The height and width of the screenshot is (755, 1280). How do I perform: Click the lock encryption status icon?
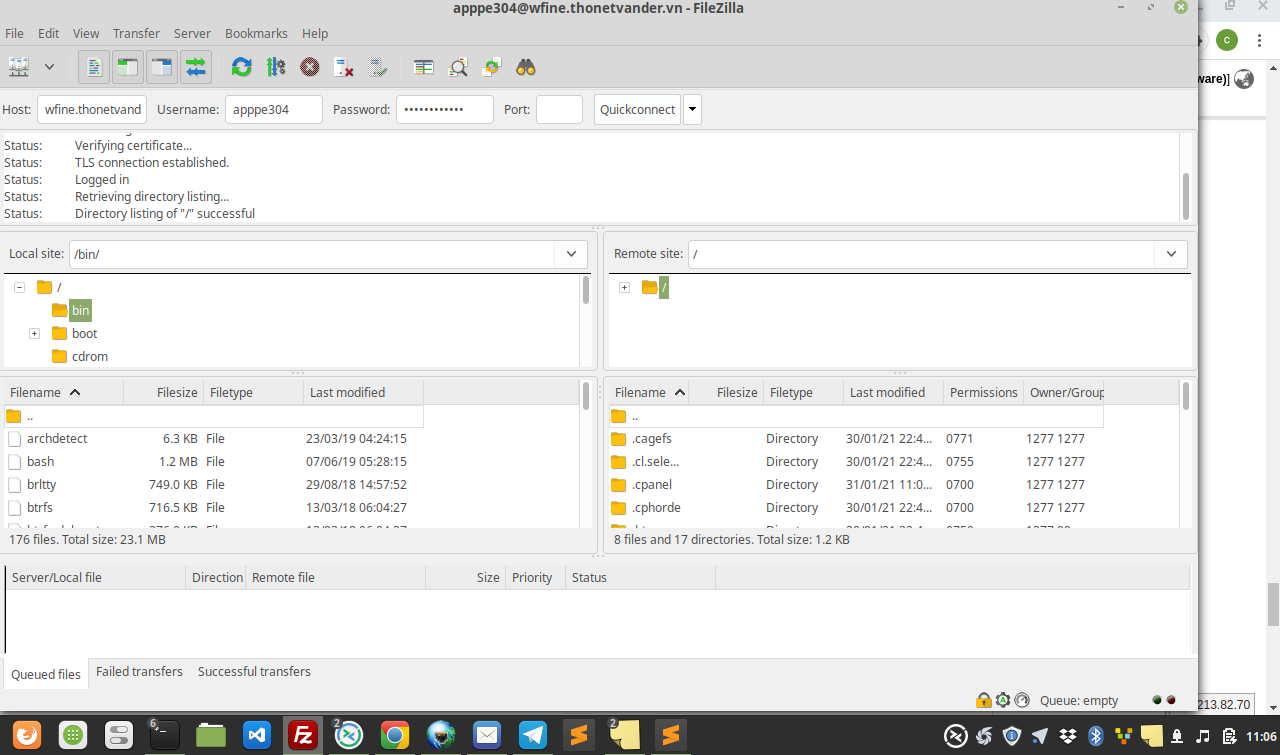(984, 700)
